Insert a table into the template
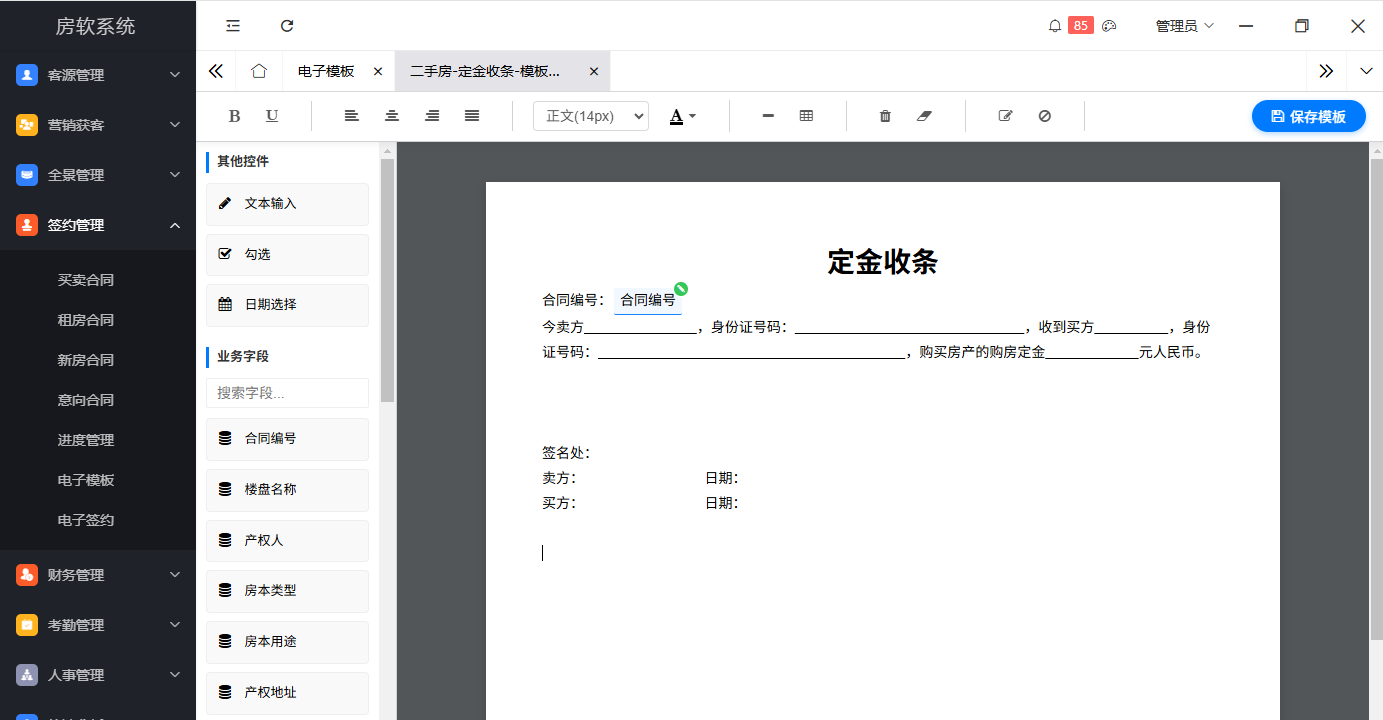The width and height of the screenshot is (1383, 720). click(806, 116)
